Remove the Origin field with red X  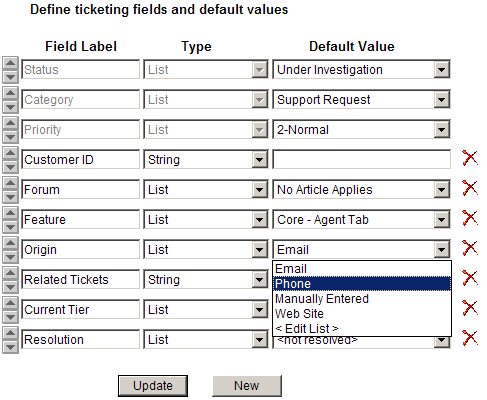tap(470, 248)
